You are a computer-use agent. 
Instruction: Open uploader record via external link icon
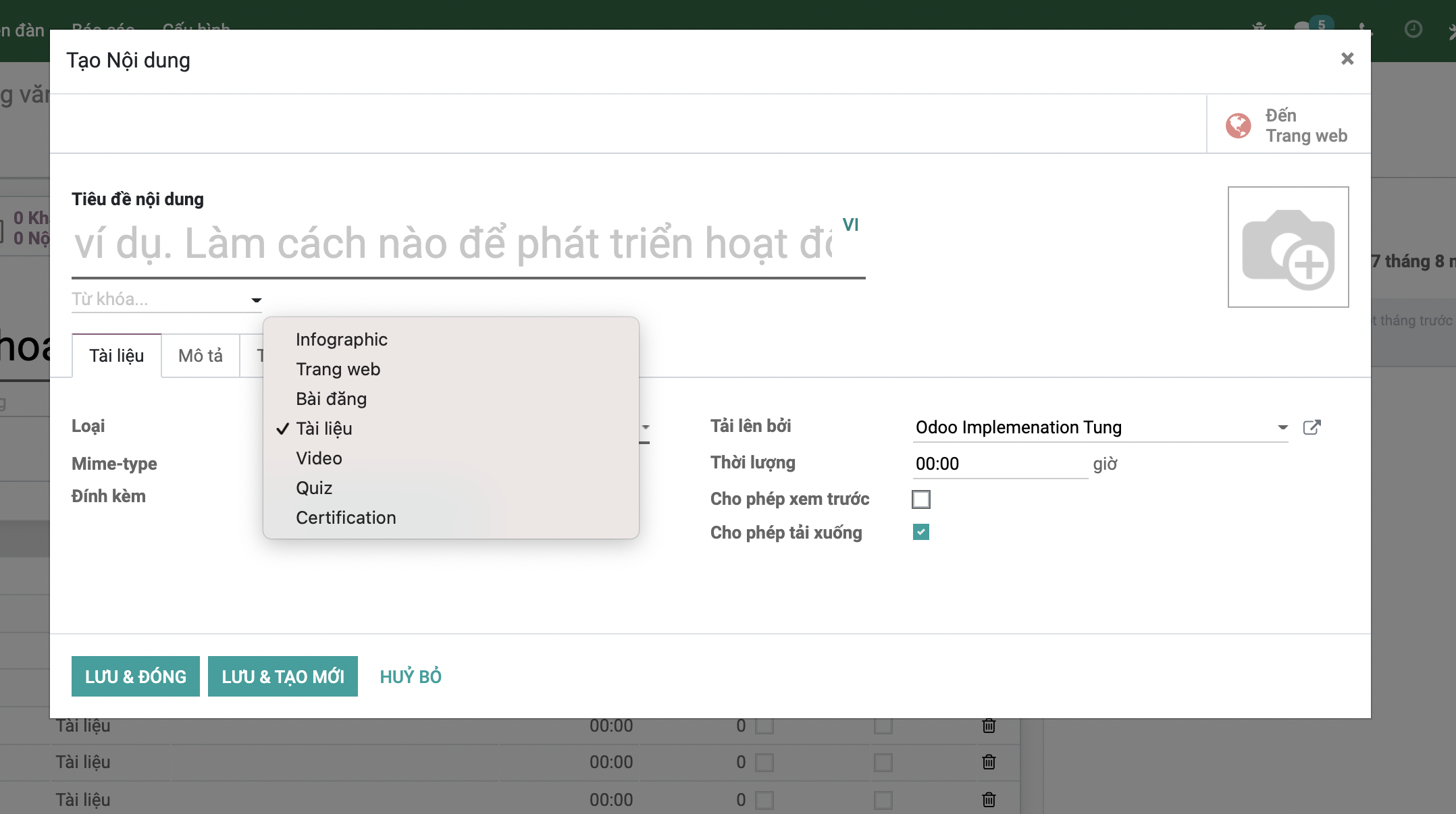point(1312,427)
